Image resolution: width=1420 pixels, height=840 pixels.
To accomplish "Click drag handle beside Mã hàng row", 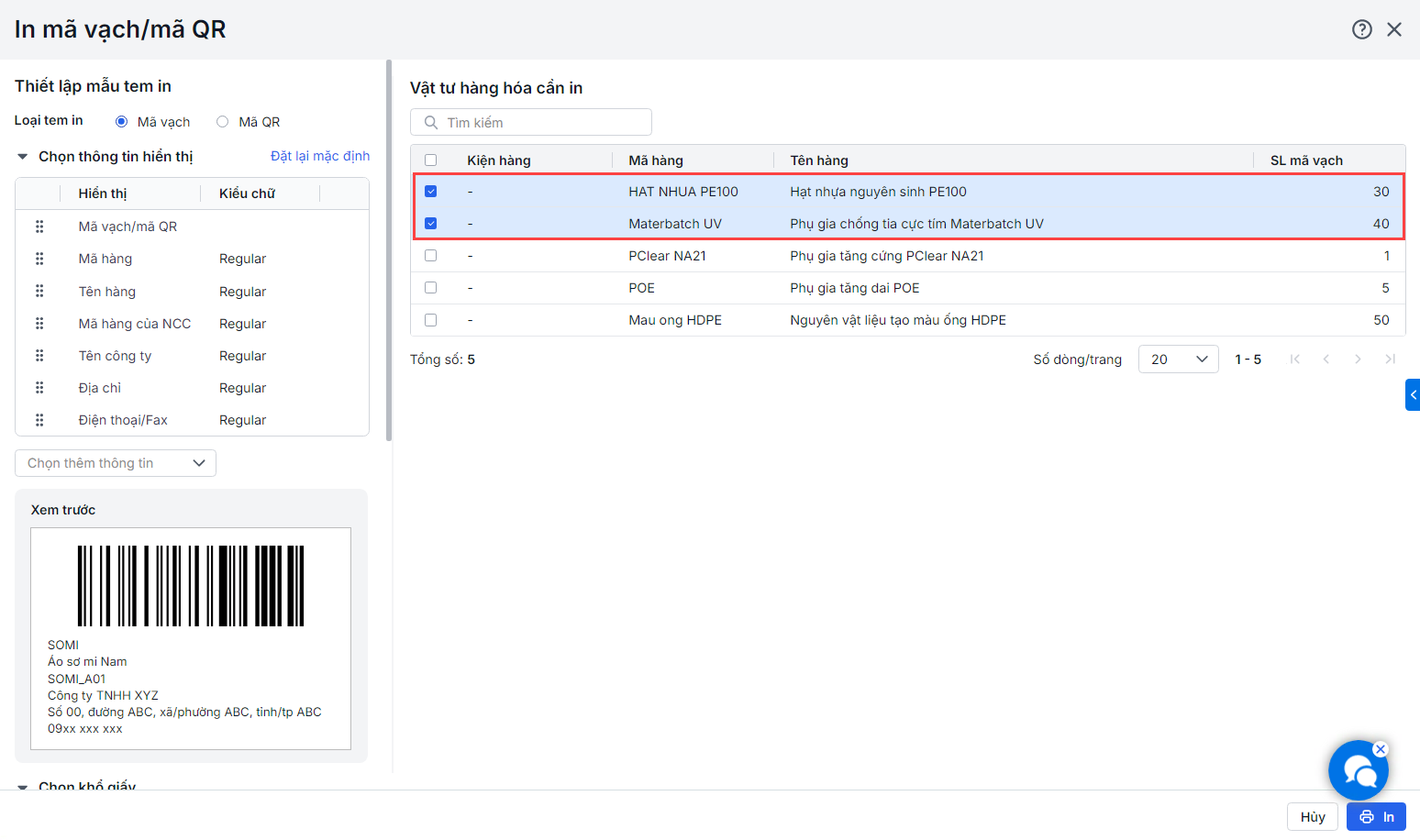I will [39, 259].
